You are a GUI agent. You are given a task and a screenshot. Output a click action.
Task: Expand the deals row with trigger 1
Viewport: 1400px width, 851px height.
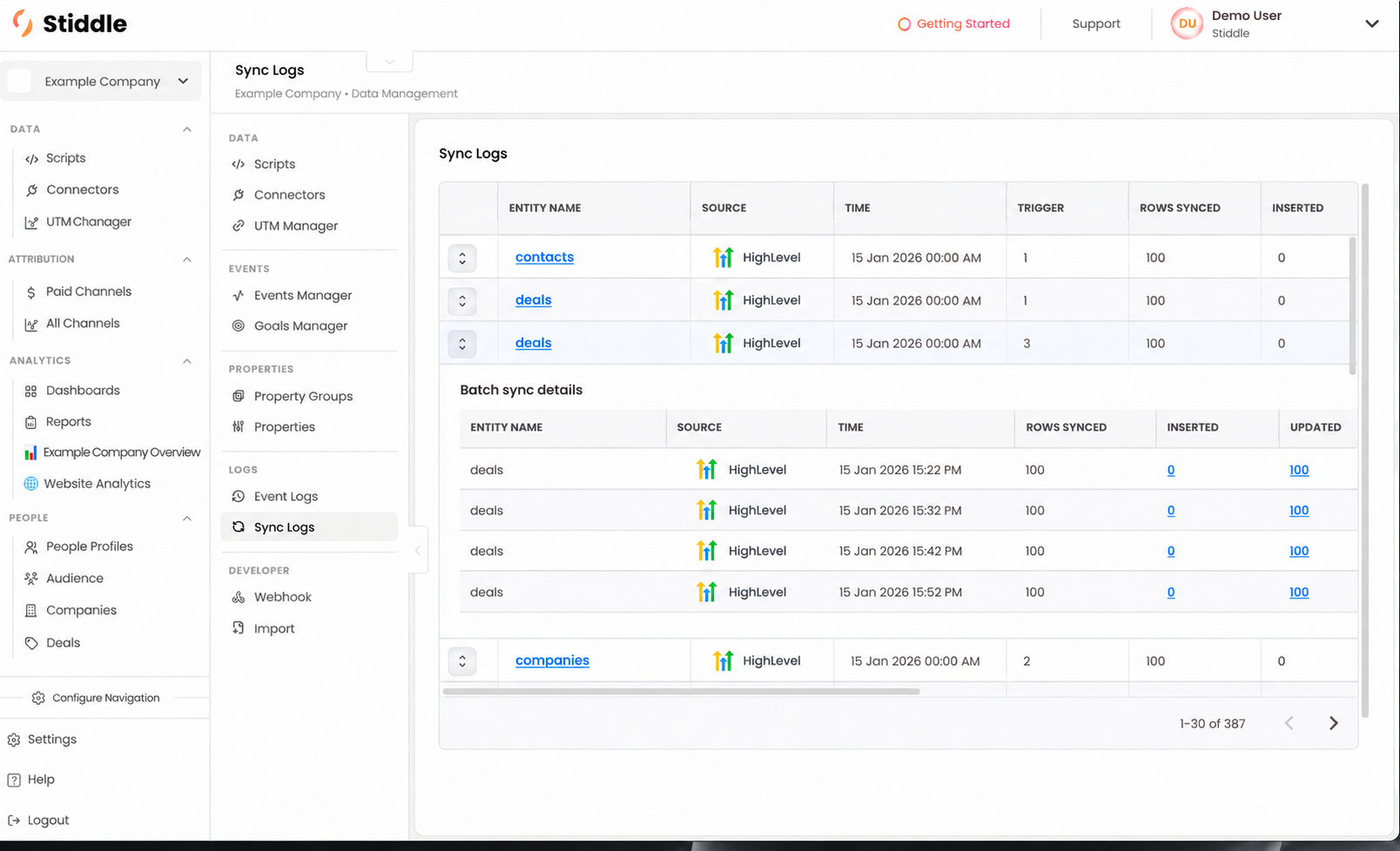click(462, 301)
